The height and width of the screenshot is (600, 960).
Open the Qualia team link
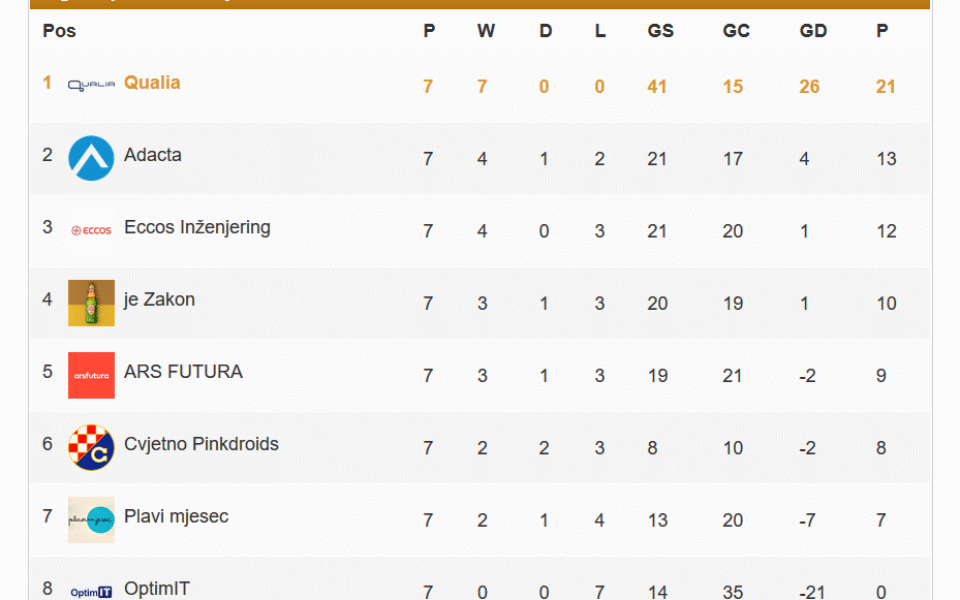point(152,83)
